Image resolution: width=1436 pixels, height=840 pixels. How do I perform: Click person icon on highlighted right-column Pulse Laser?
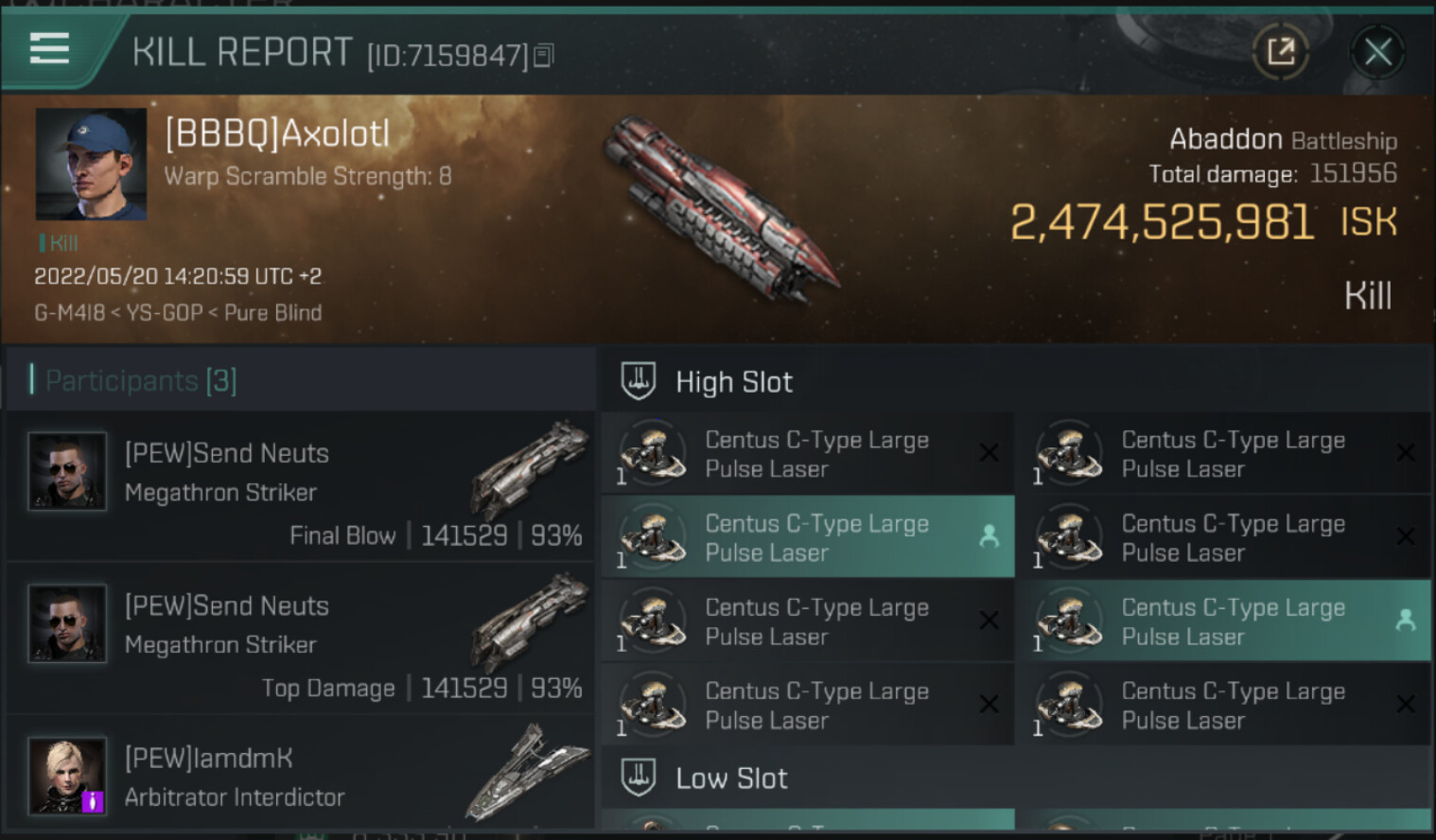(1406, 621)
